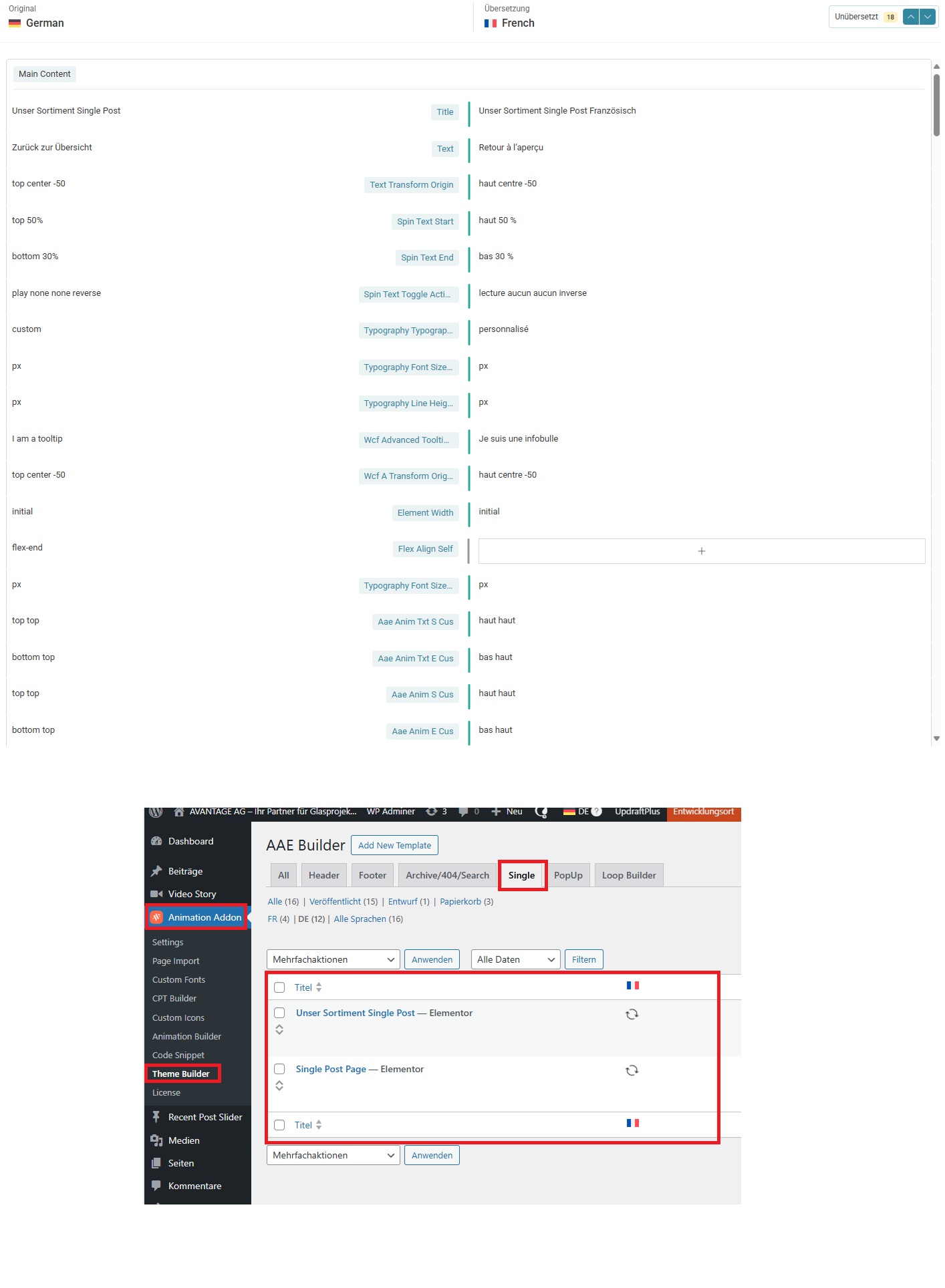Viewport: 945px width, 1288px height.
Task: Check the Single Post Page row
Action: [x=279, y=1069]
